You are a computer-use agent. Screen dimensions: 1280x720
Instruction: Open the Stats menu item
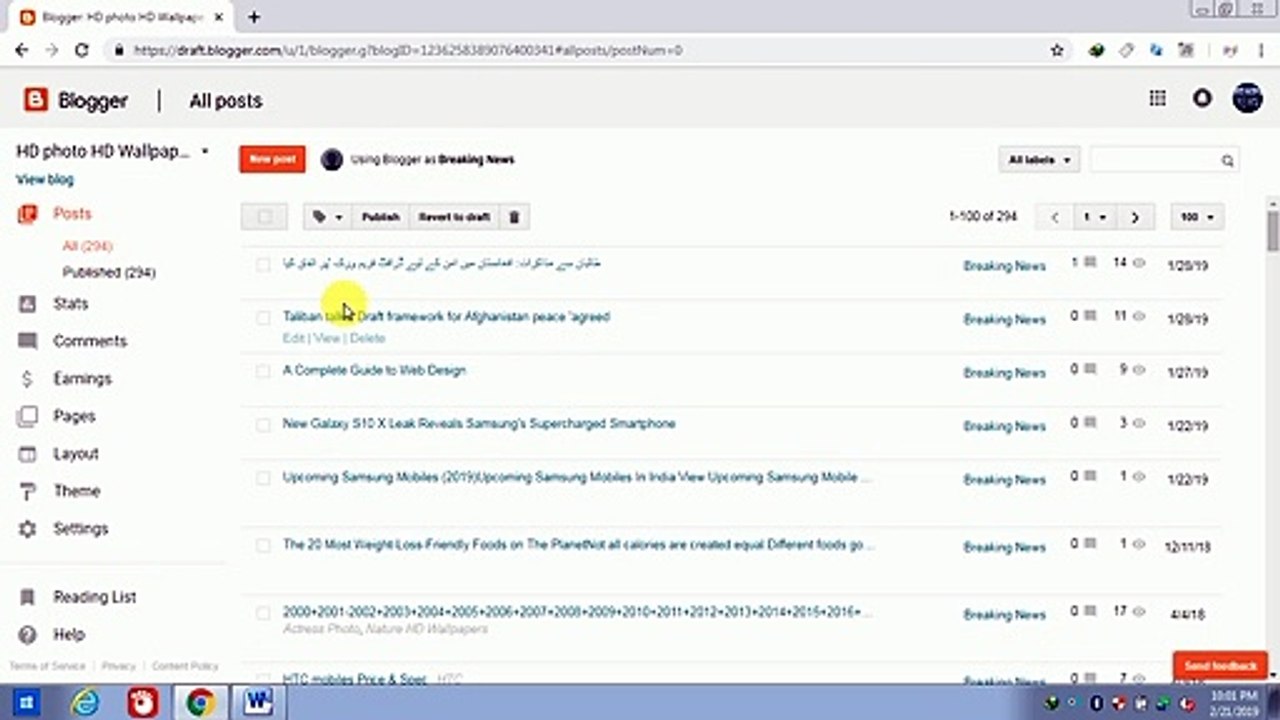pos(71,304)
